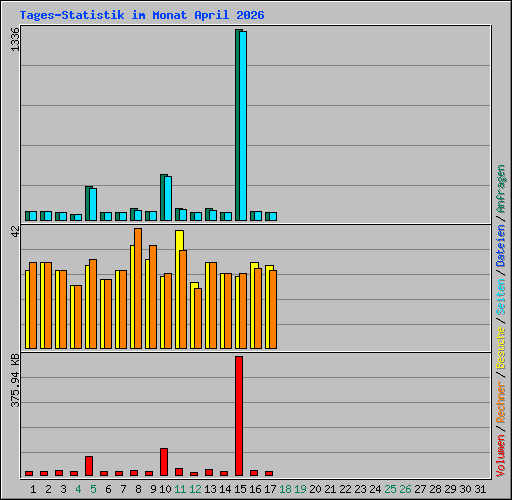
Task: Click the 'Rechner' legend label
Action: pos(501,402)
